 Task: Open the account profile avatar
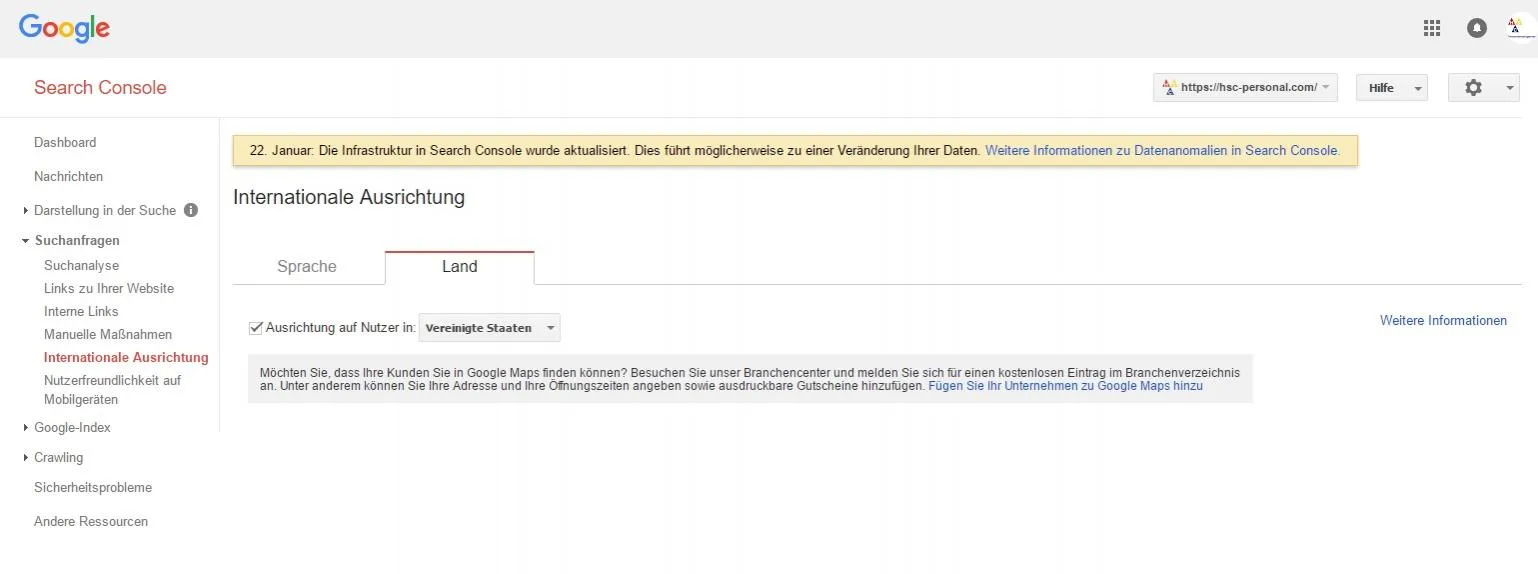1521,28
